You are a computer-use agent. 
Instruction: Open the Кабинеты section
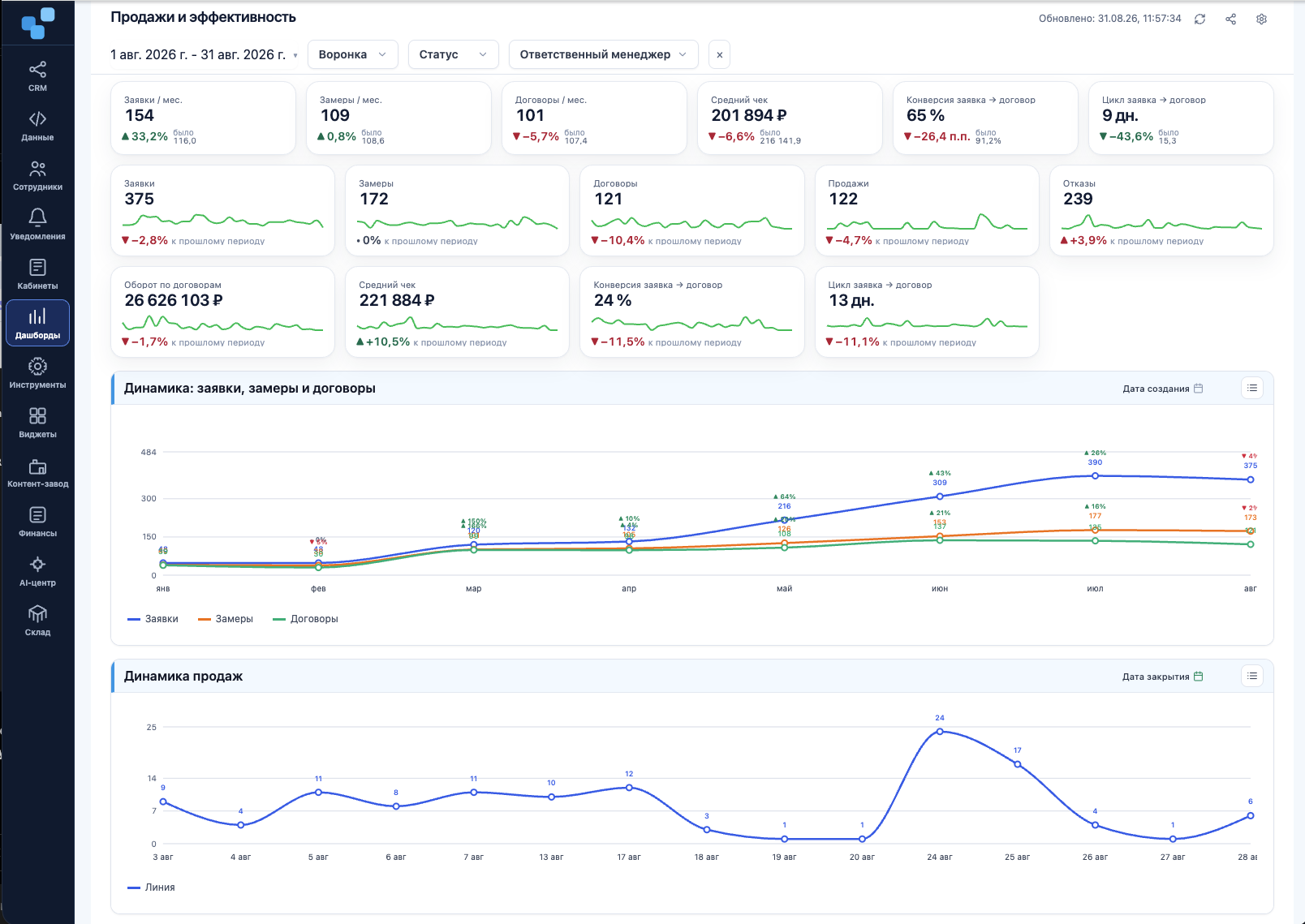pyautogui.click(x=37, y=274)
